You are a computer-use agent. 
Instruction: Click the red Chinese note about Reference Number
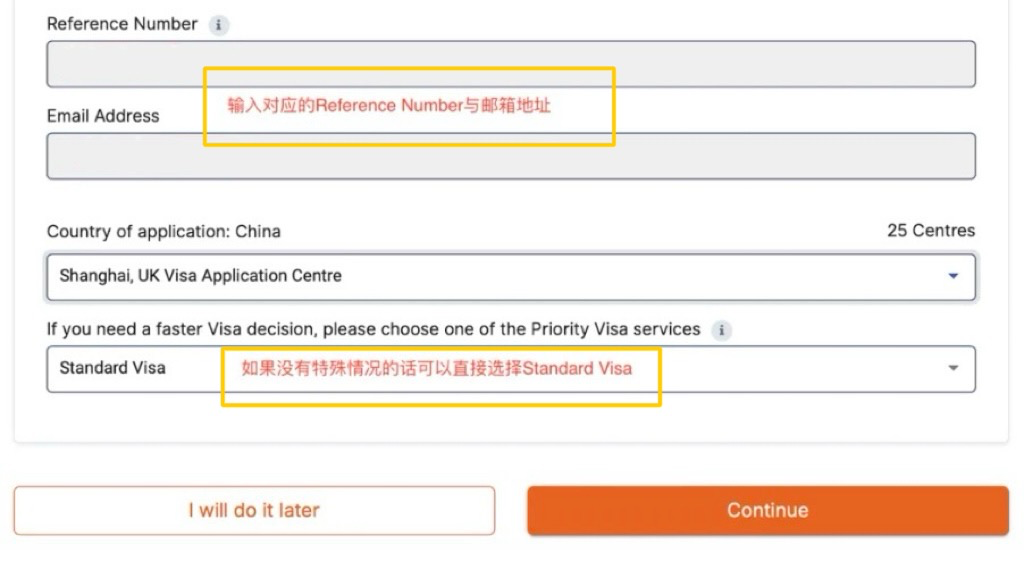point(389,106)
